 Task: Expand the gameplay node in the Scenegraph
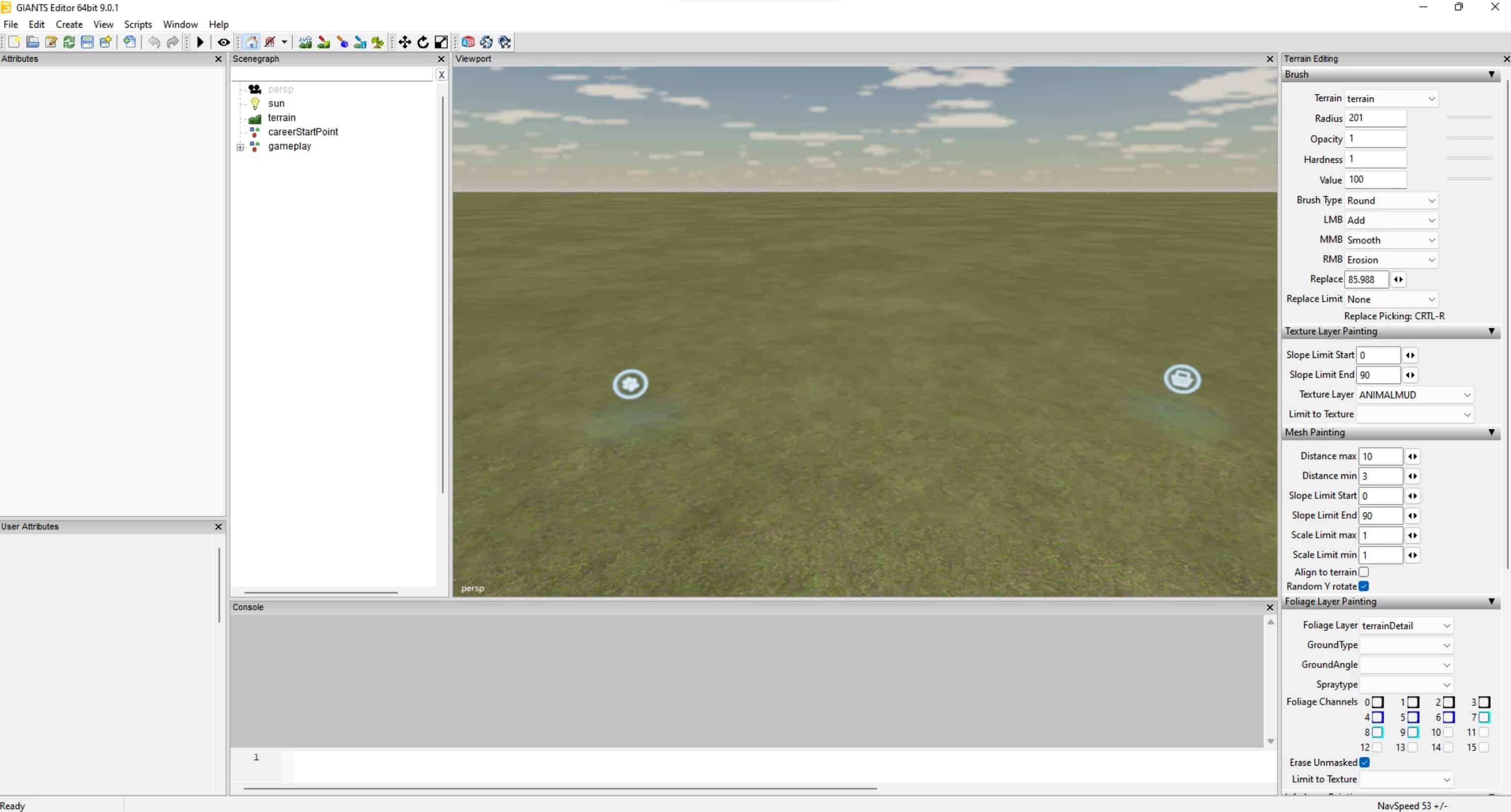(x=240, y=146)
